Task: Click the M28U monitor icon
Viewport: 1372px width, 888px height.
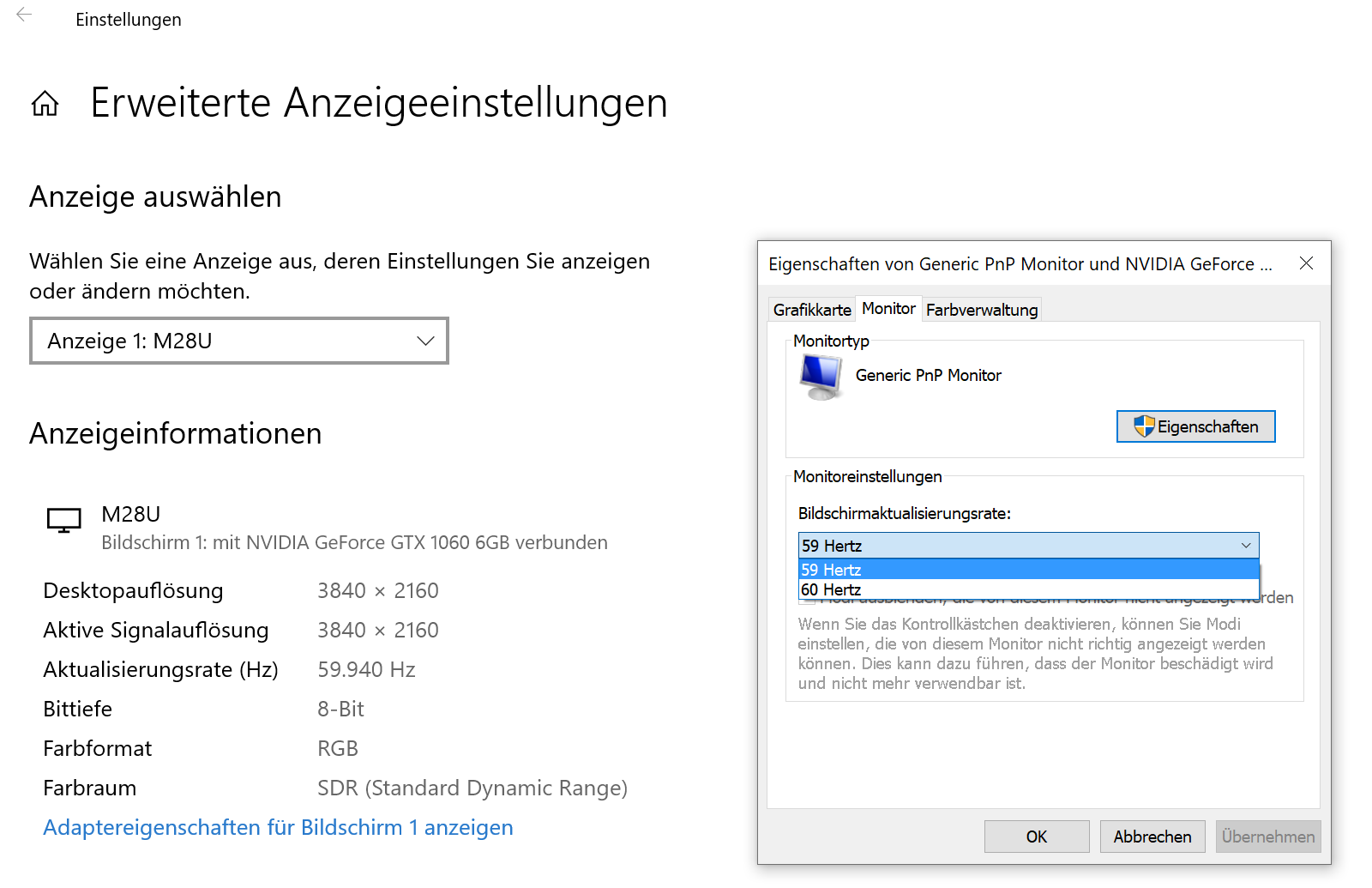Action: [63, 520]
